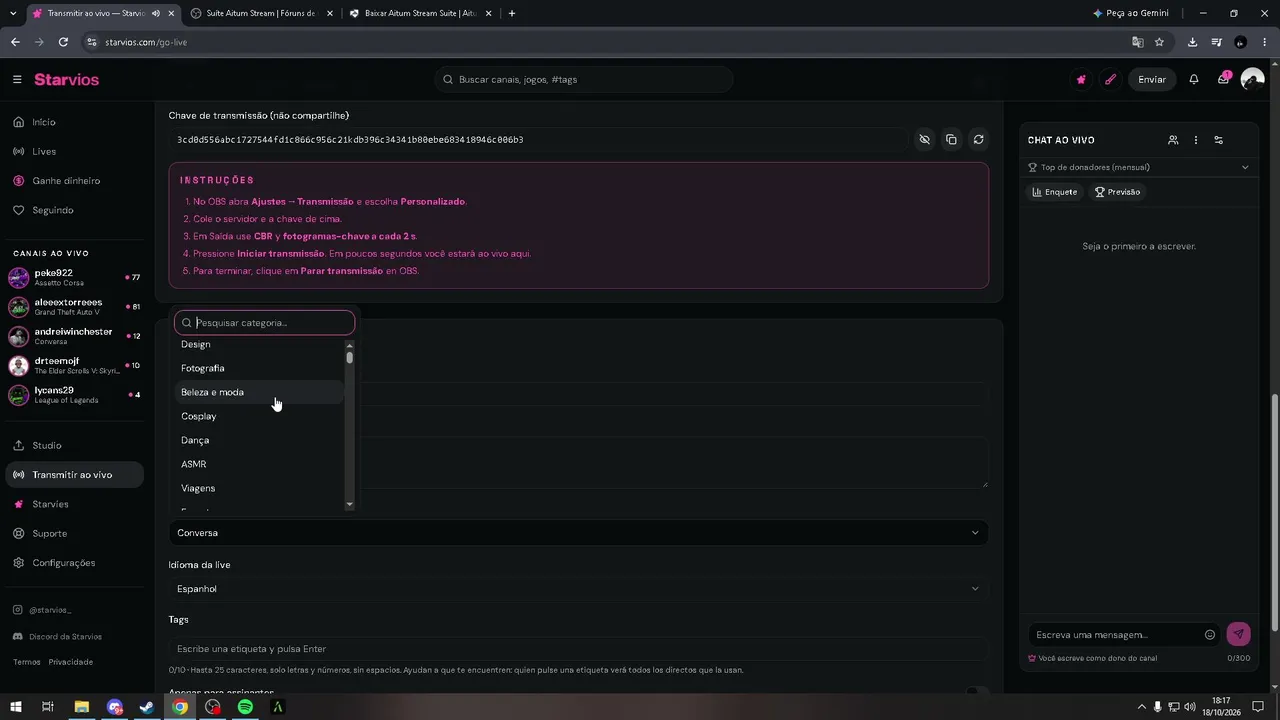The image size is (1280, 720).
Task: Regenerate the stream key with refresh icon
Action: [x=978, y=140]
